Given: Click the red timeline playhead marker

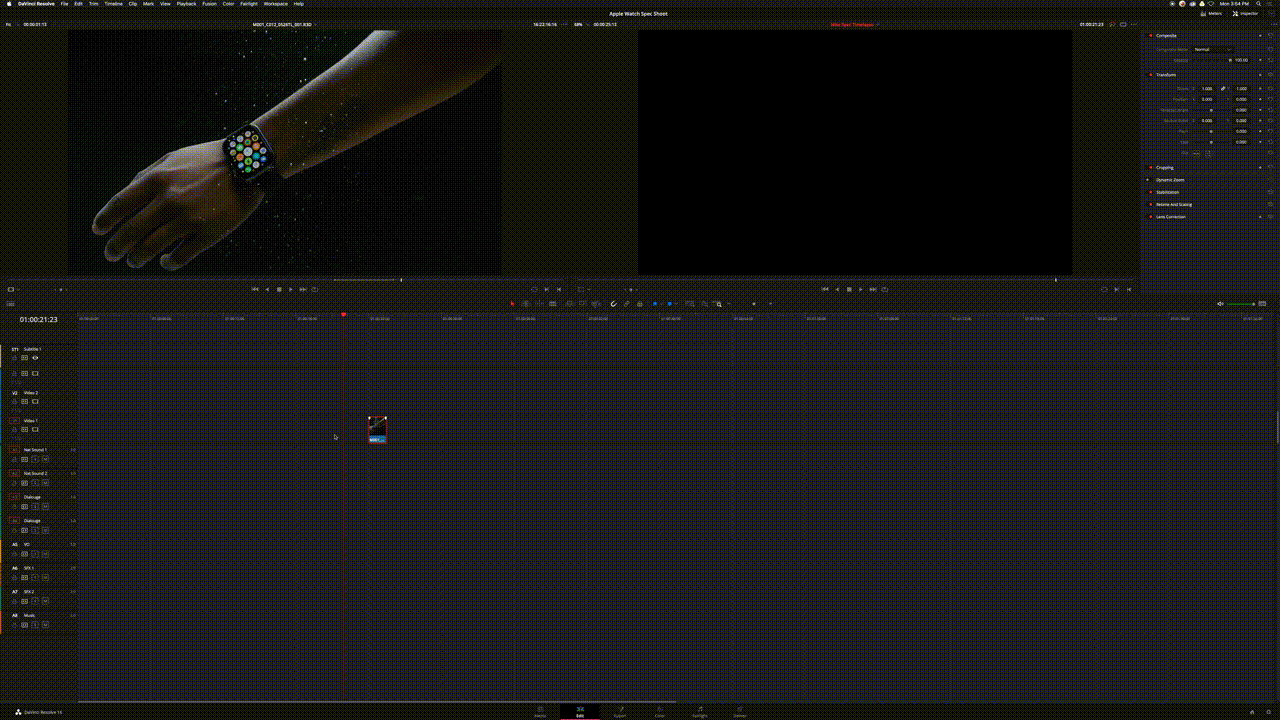Looking at the screenshot, I should tap(343, 315).
